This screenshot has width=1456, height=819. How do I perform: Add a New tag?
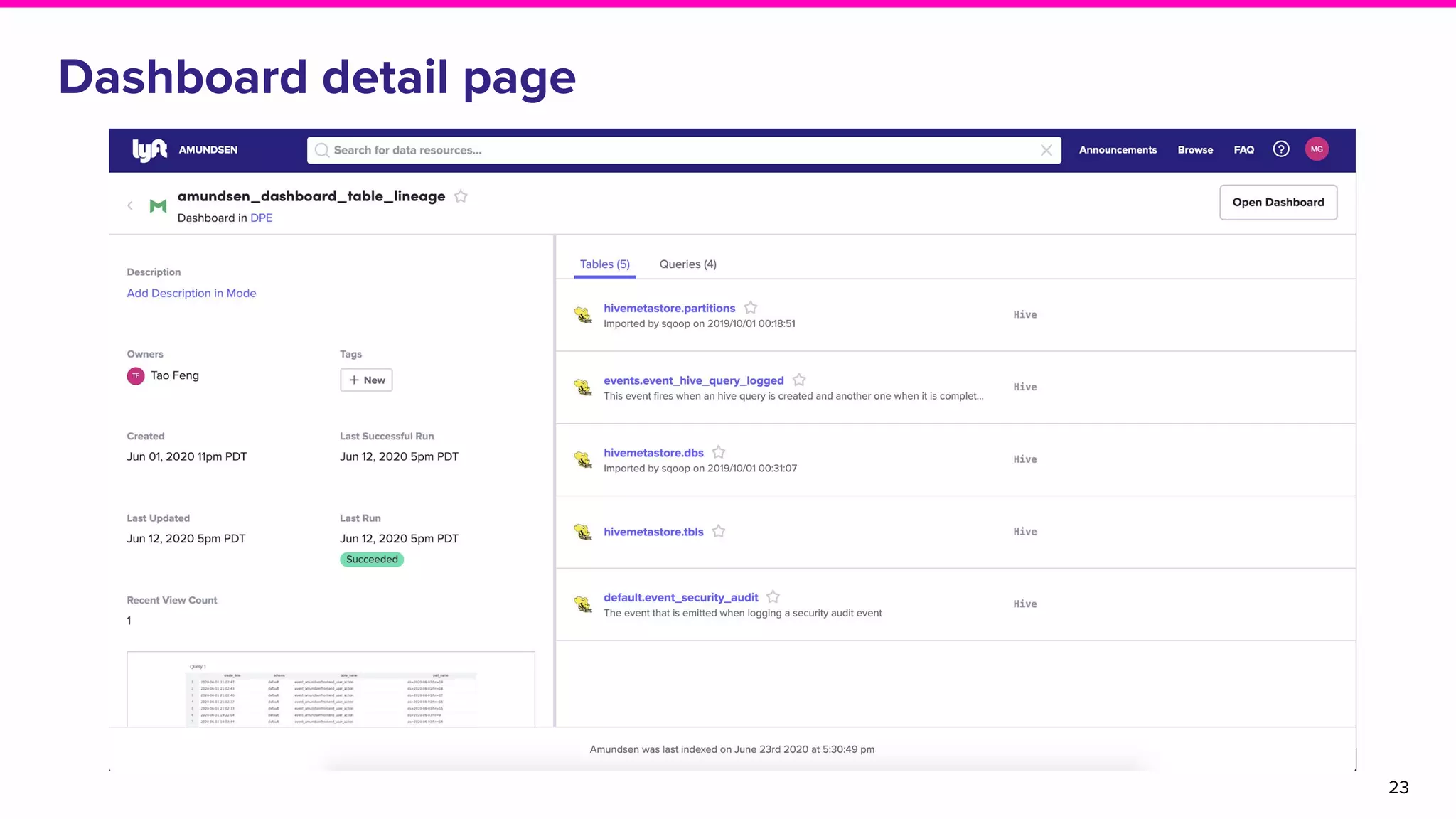pyautogui.click(x=366, y=380)
